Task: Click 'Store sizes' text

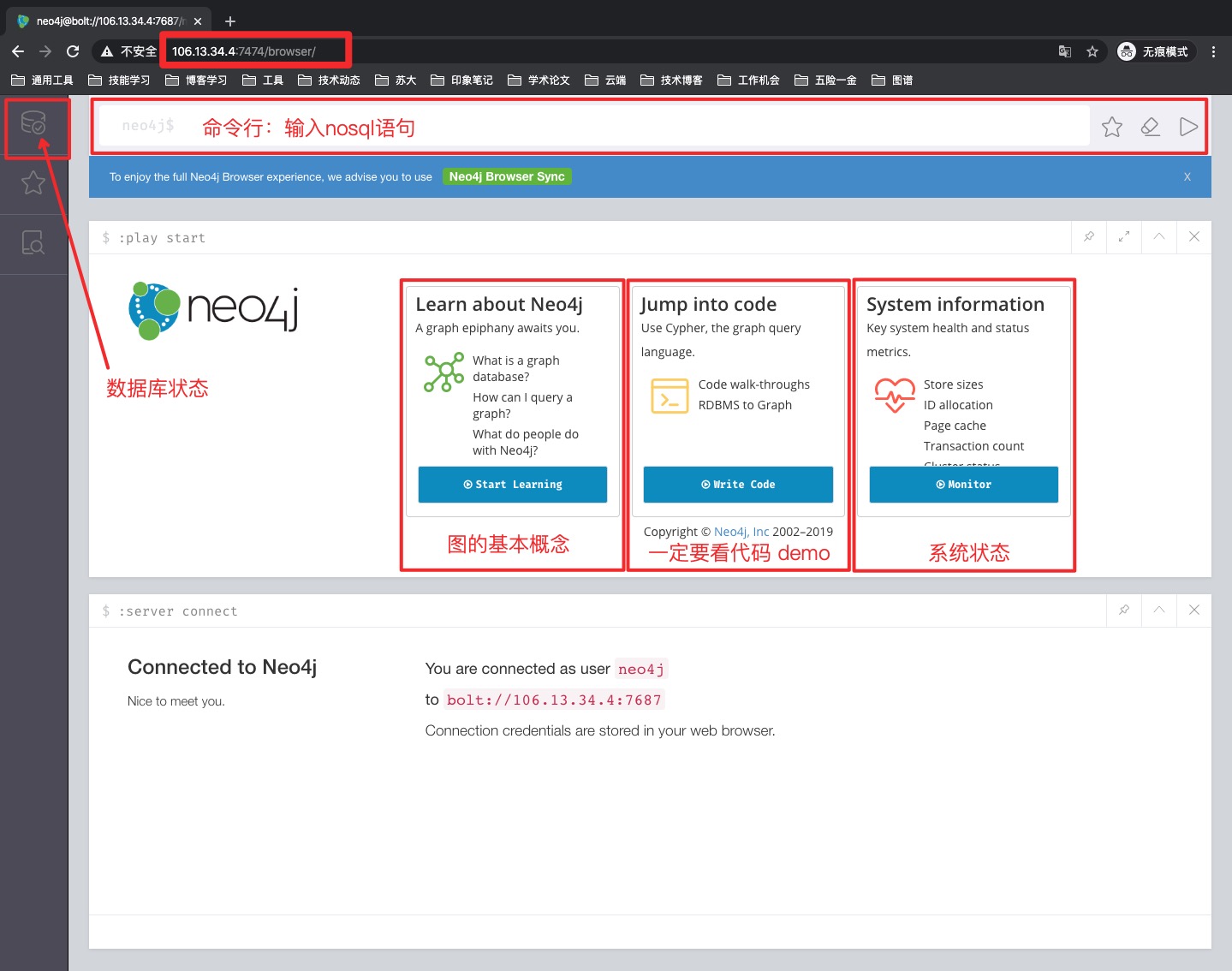Action: [x=954, y=384]
